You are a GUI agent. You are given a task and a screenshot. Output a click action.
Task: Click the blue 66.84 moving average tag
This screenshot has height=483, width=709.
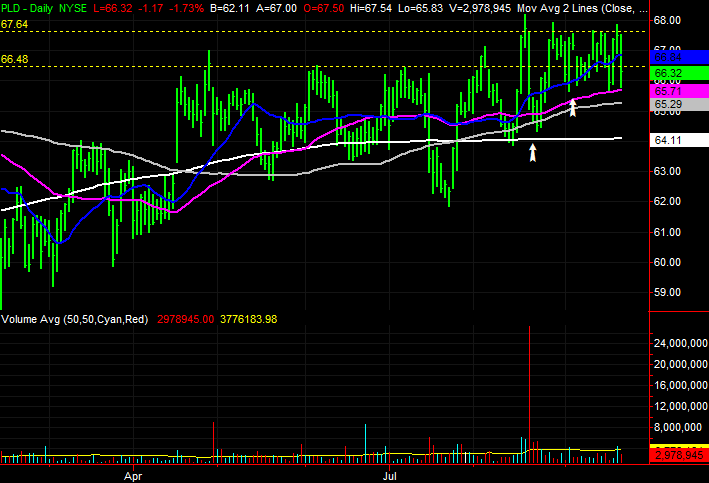click(x=679, y=57)
